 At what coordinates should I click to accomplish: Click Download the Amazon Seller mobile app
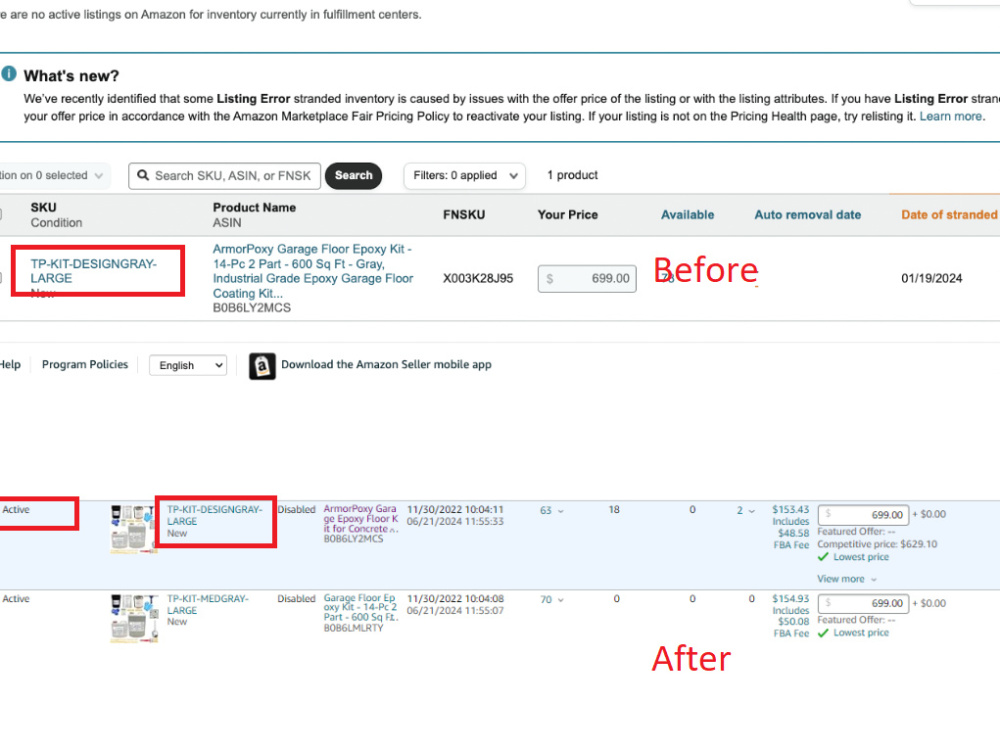pyautogui.click(x=386, y=364)
